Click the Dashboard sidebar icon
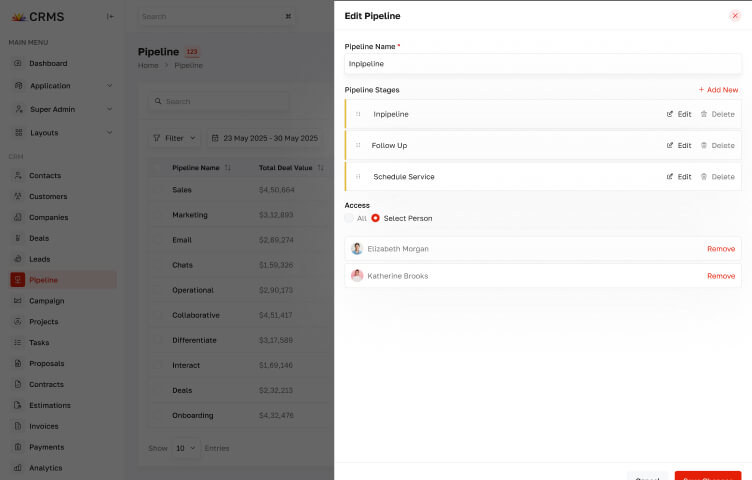 [18, 63]
